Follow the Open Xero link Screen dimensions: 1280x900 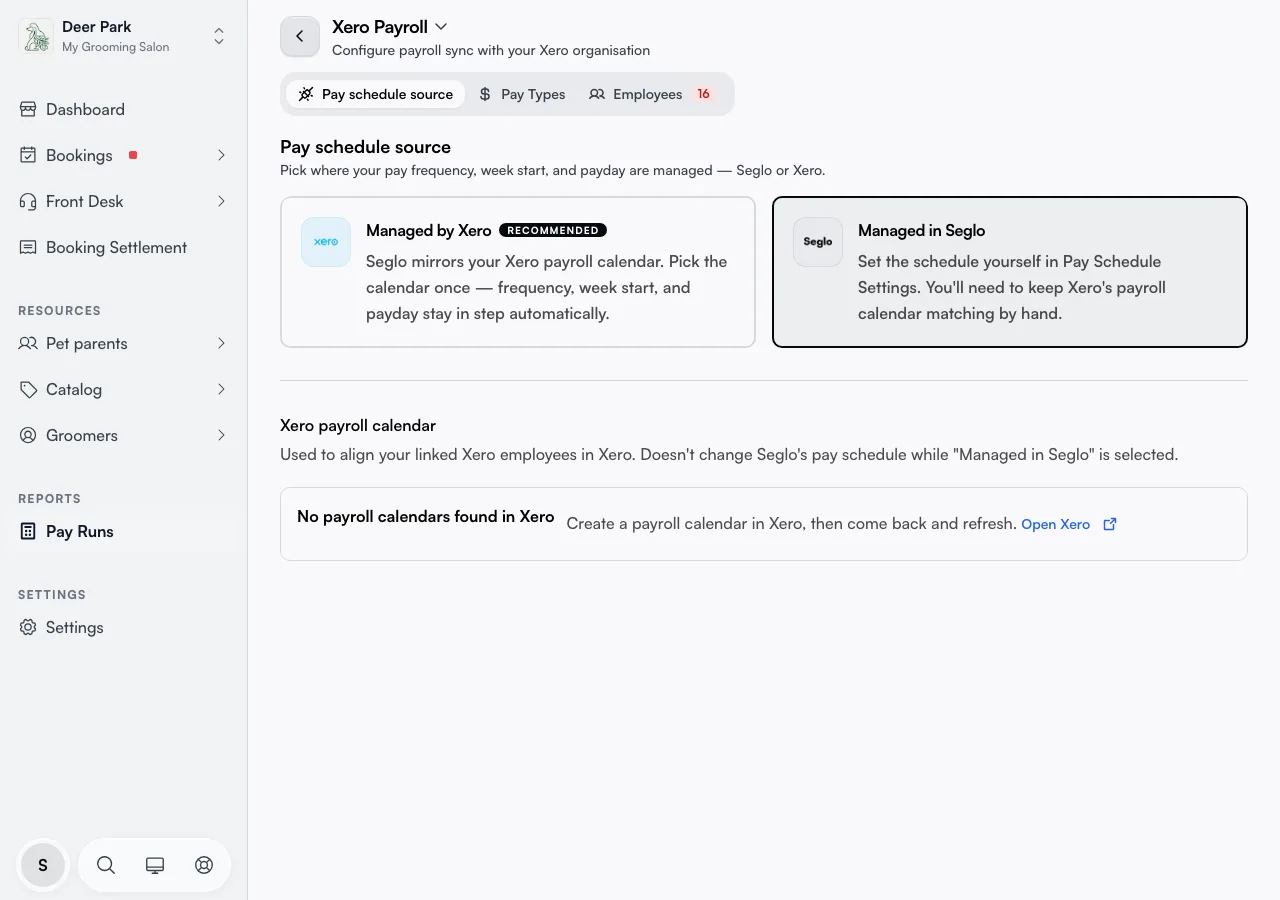pyautogui.click(x=1055, y=524)
